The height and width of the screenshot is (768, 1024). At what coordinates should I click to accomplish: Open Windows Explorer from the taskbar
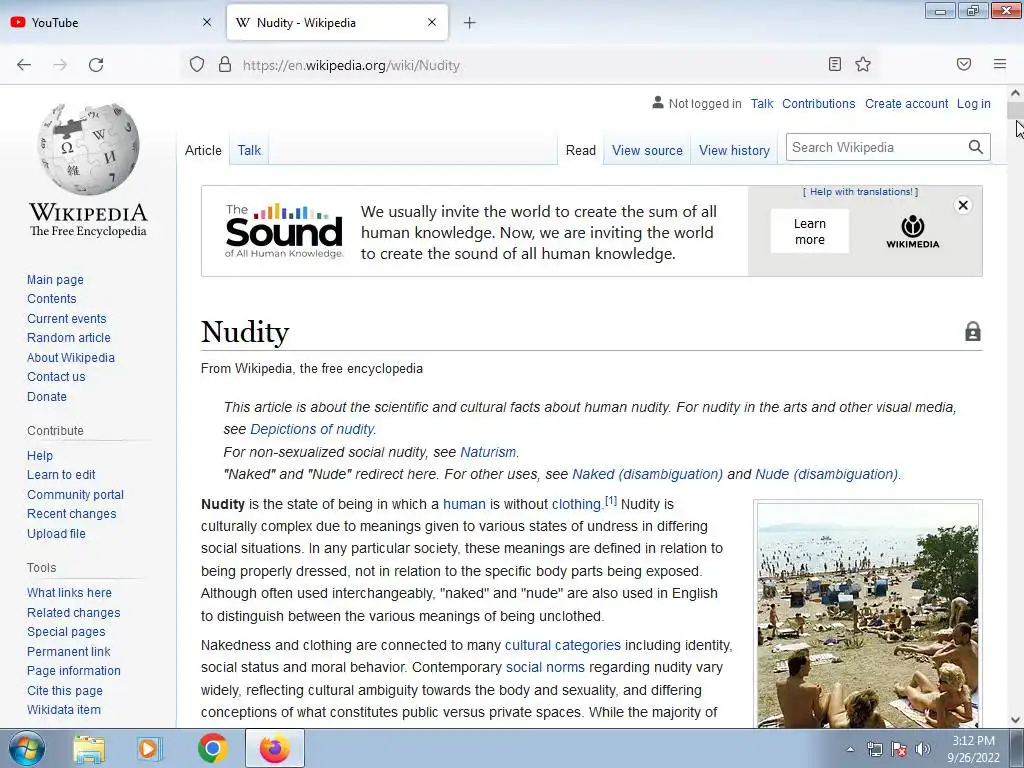tap(89, 749)
